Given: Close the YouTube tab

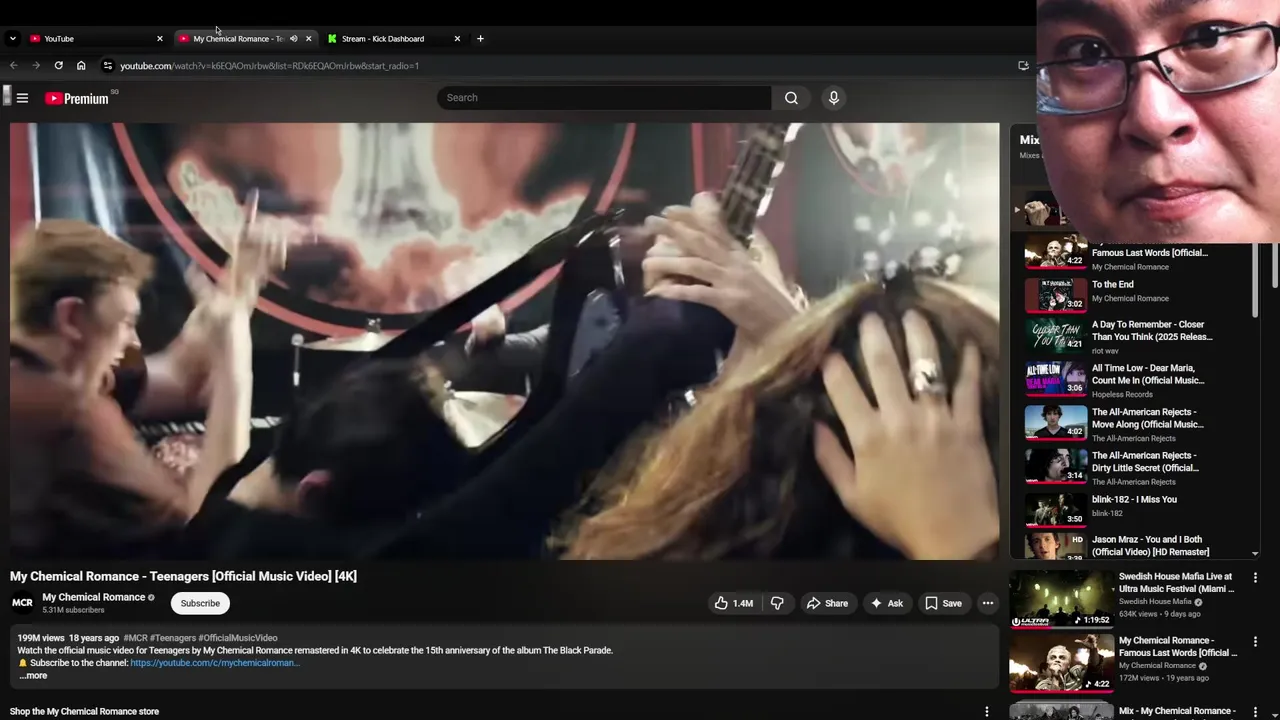Looking at the screenshot, I should coord(159,39).
